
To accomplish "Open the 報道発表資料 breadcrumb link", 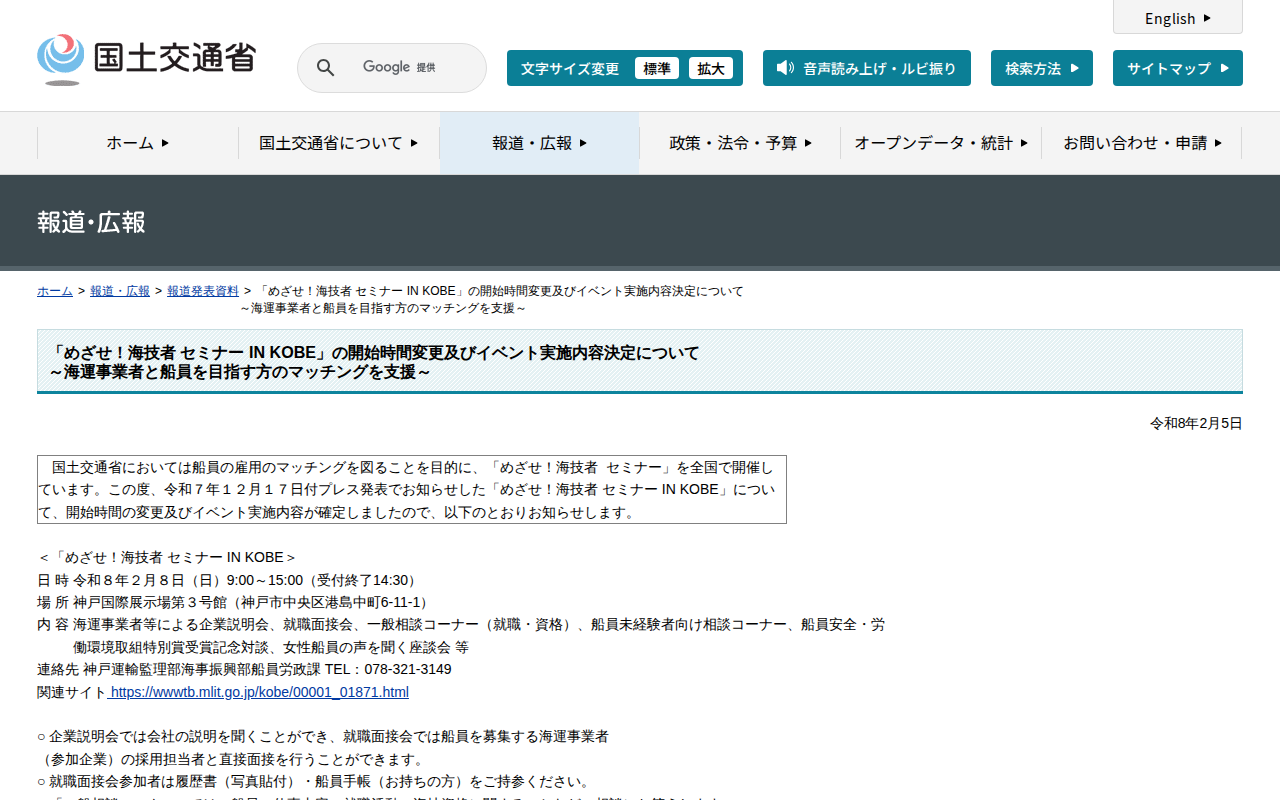I will 203,291.
